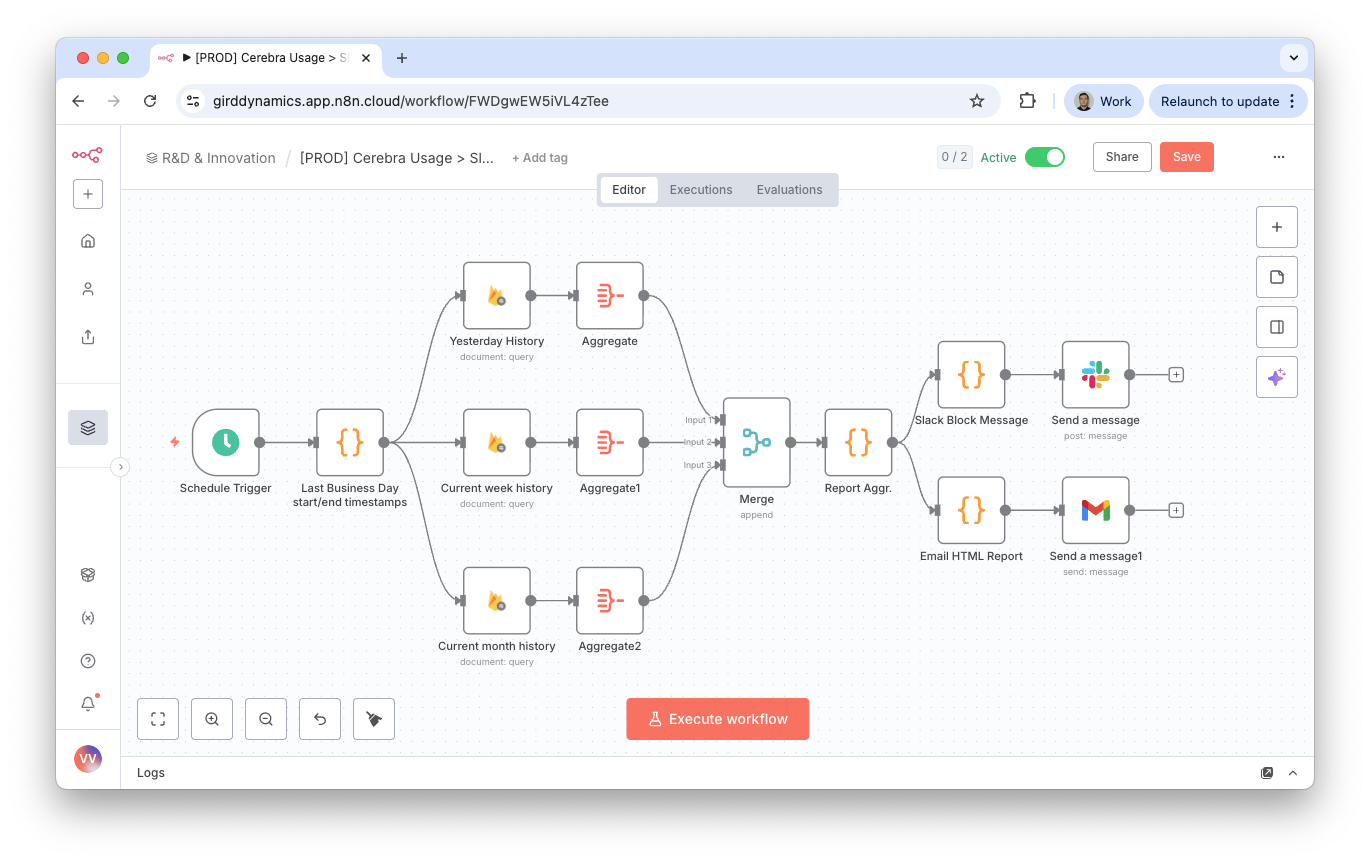Image resolution: width=1370 pixels, height=863 pixels.
Task: Open the Chrome extensions puzzle icon
Action: pos(1027,101)
